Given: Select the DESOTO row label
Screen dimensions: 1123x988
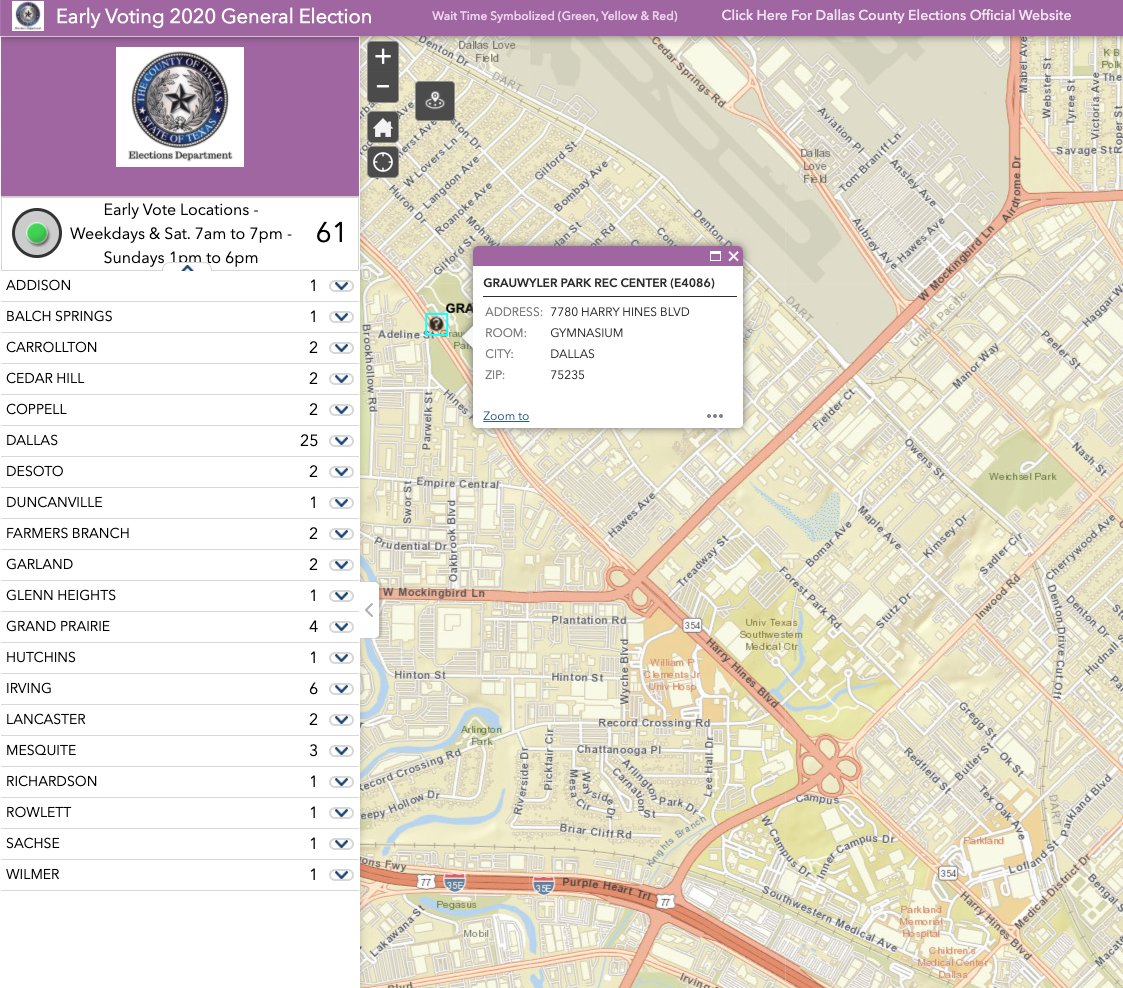Looking at the screenshot, I should pyautogui.click(x=34, y=471).
